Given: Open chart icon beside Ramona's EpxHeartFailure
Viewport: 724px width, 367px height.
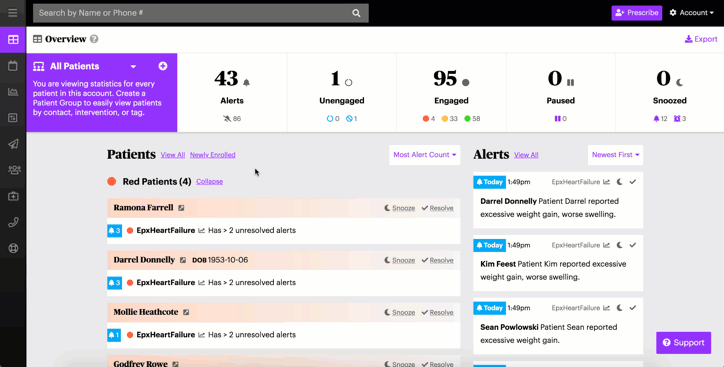Looking at the screenshot, I should point(201,230).
